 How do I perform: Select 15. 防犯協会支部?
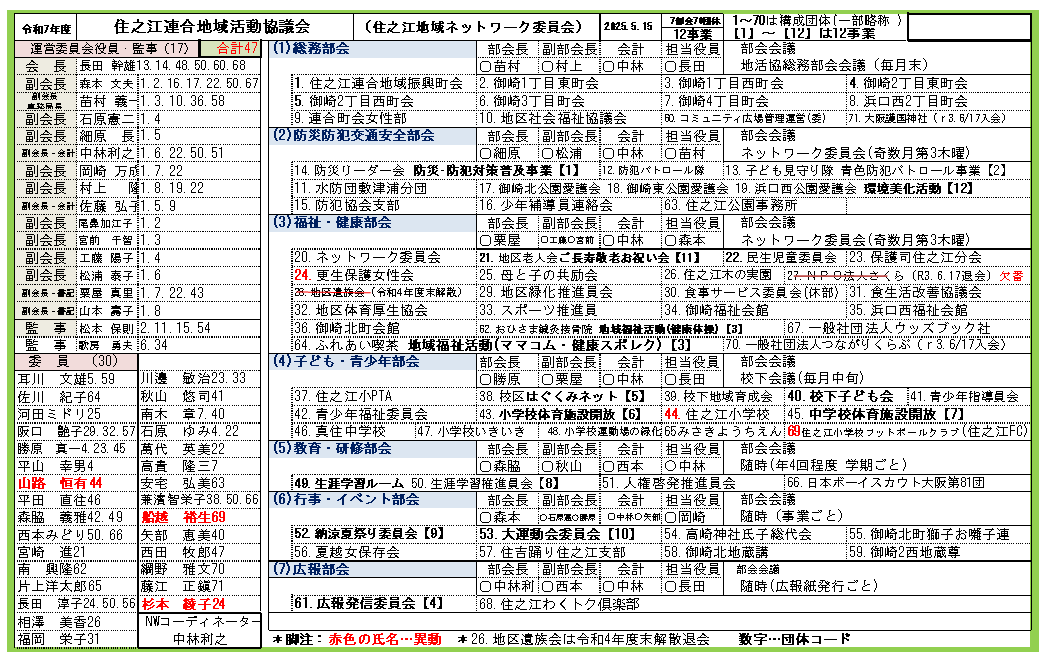point(347,205)
